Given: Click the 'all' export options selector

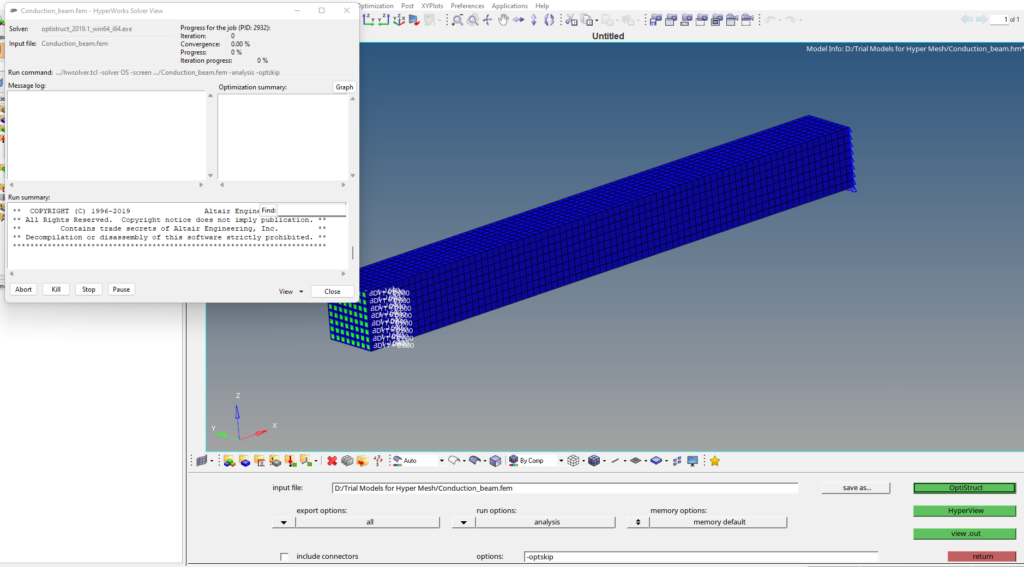Looking at the screenshot, I should (368, 523).
